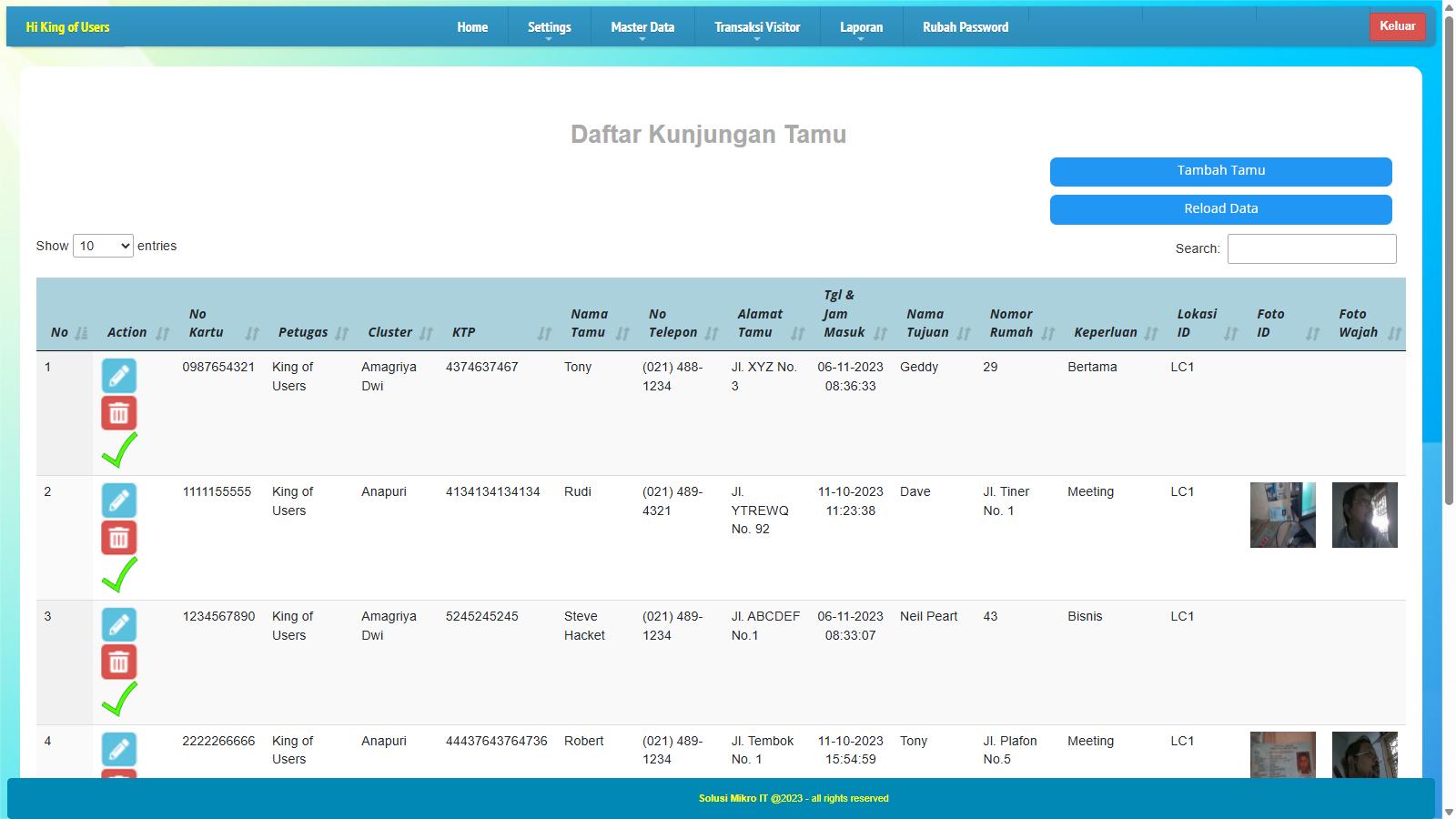Screen dimensions: 1456x819
Task: Click the green checkmark for Steve Hacket
Action: (x=119, y=699)
